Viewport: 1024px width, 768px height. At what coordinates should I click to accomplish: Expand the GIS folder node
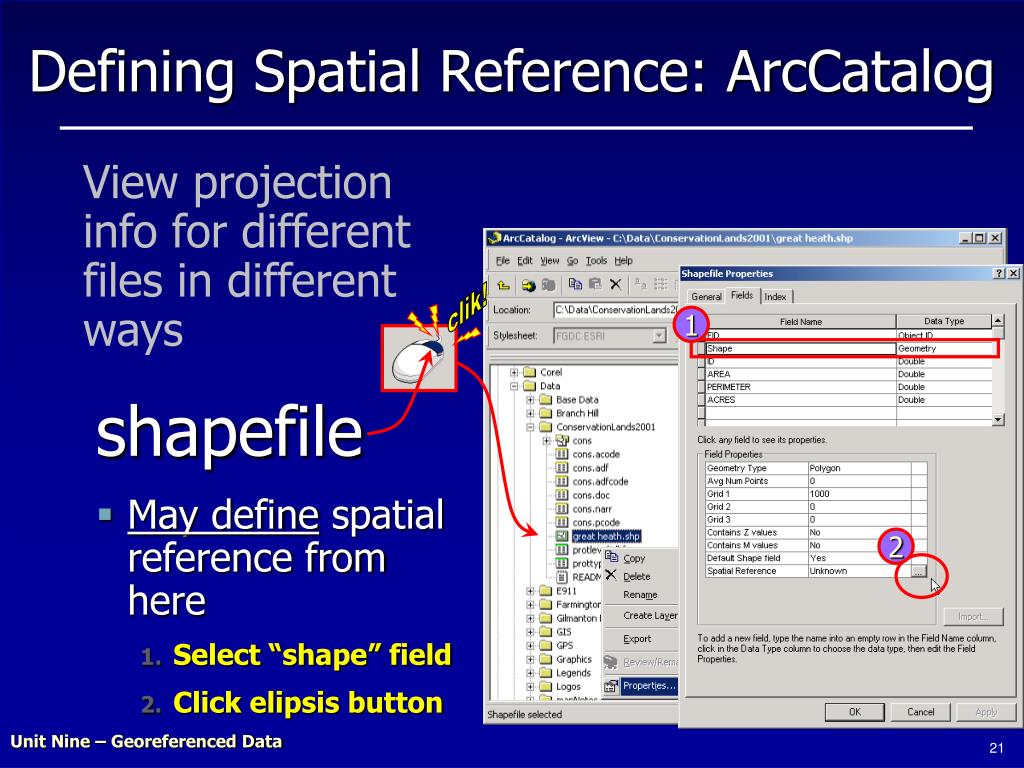coord(530,632)
